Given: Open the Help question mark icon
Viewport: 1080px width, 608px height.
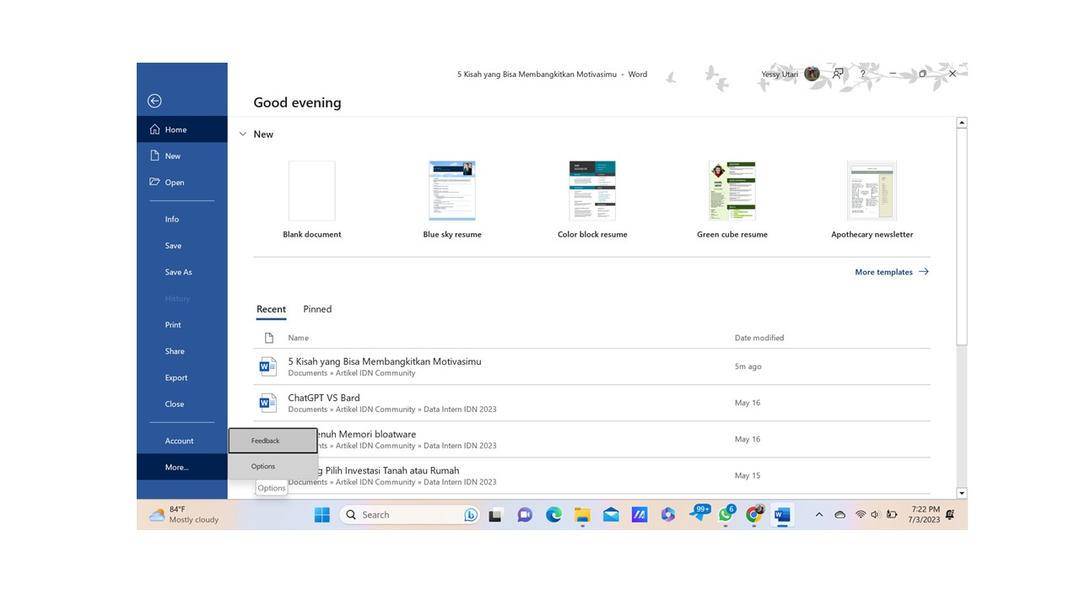Looking at the screenshot, I should coord(862,74).
